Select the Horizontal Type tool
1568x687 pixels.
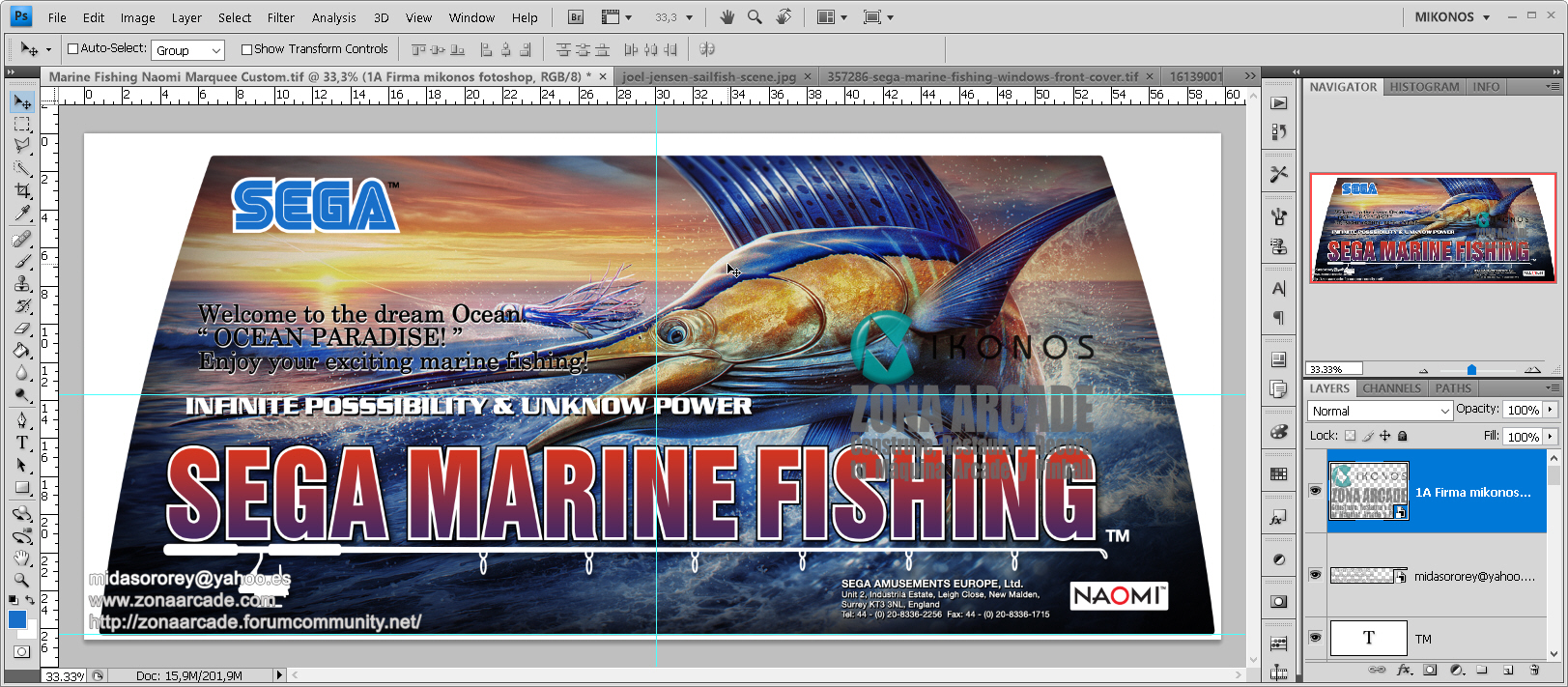22,442
